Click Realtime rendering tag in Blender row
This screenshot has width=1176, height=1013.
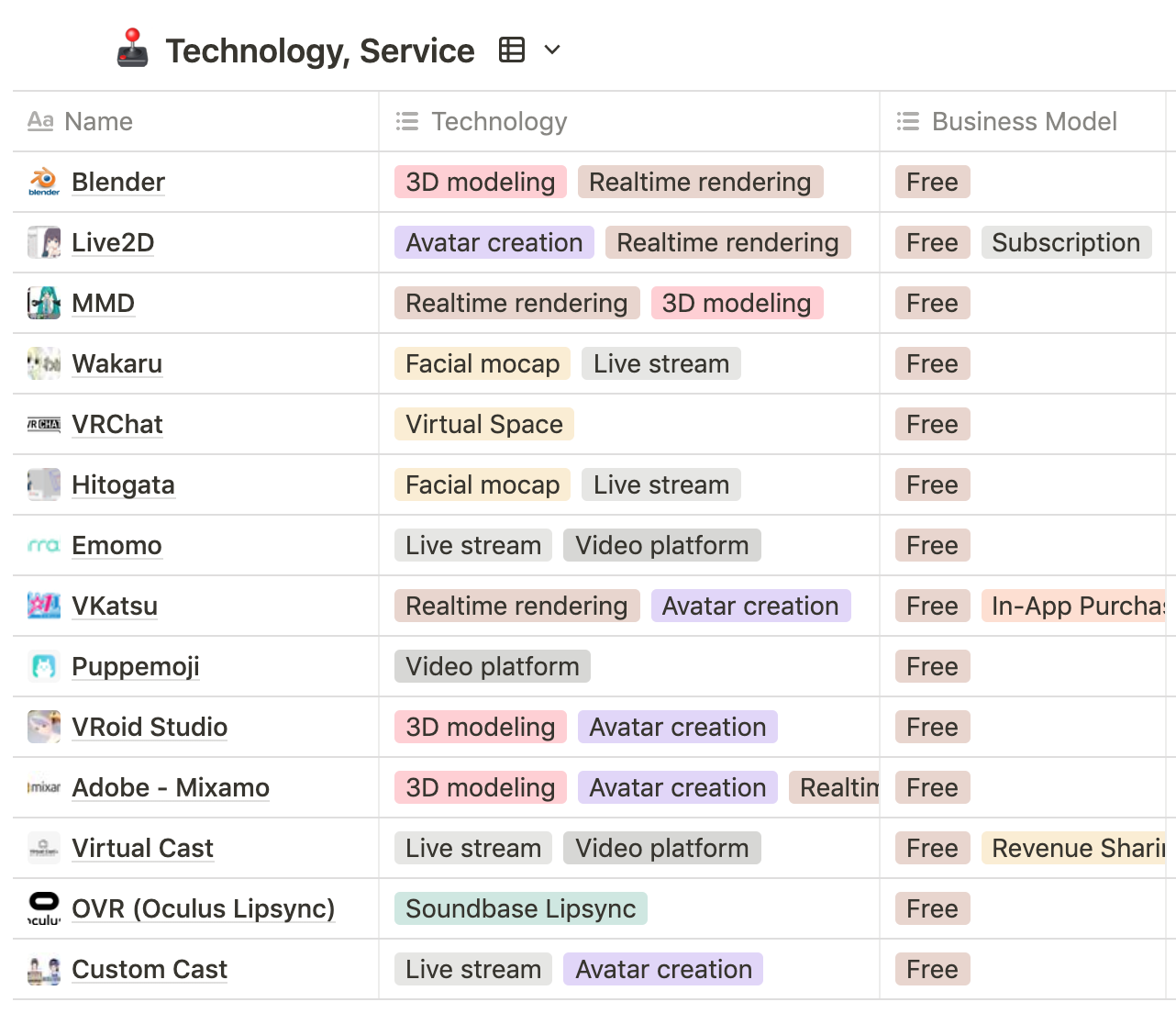(700, 182)
